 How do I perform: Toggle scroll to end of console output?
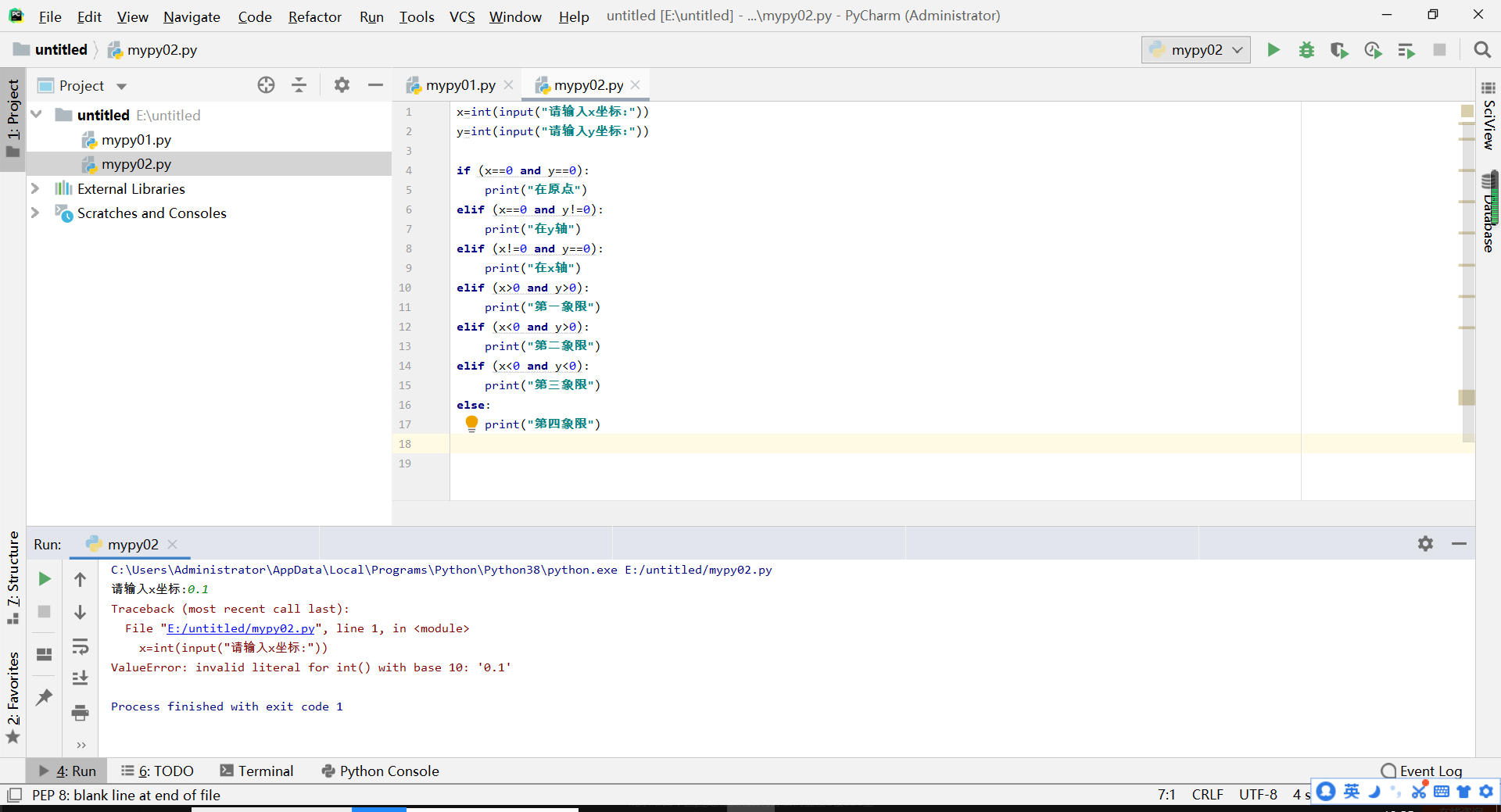tap(80, 678)
